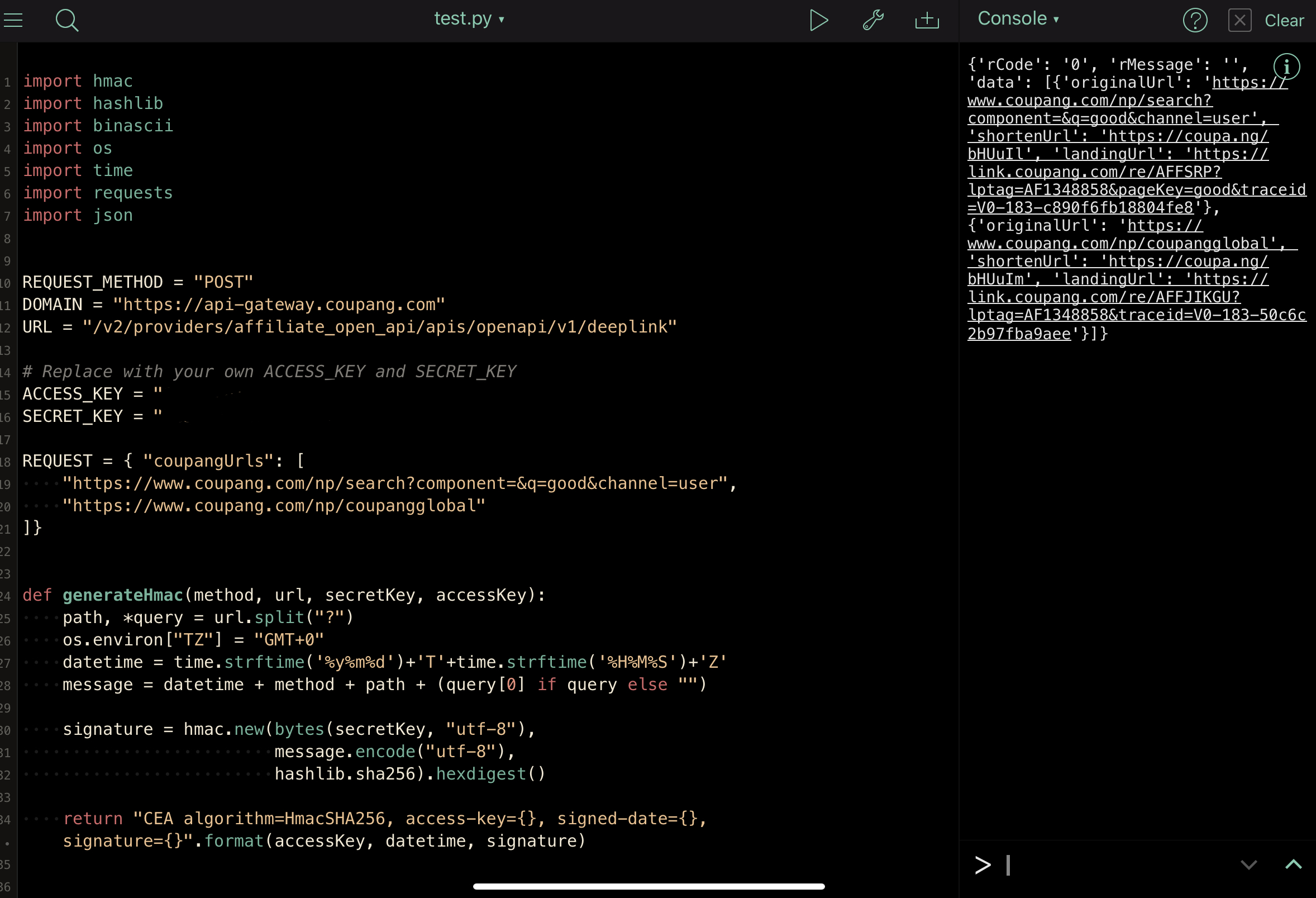Click the horizontal home indicator bar
The width and height of the screenshot is (1316, 898).
click(649, 887)
